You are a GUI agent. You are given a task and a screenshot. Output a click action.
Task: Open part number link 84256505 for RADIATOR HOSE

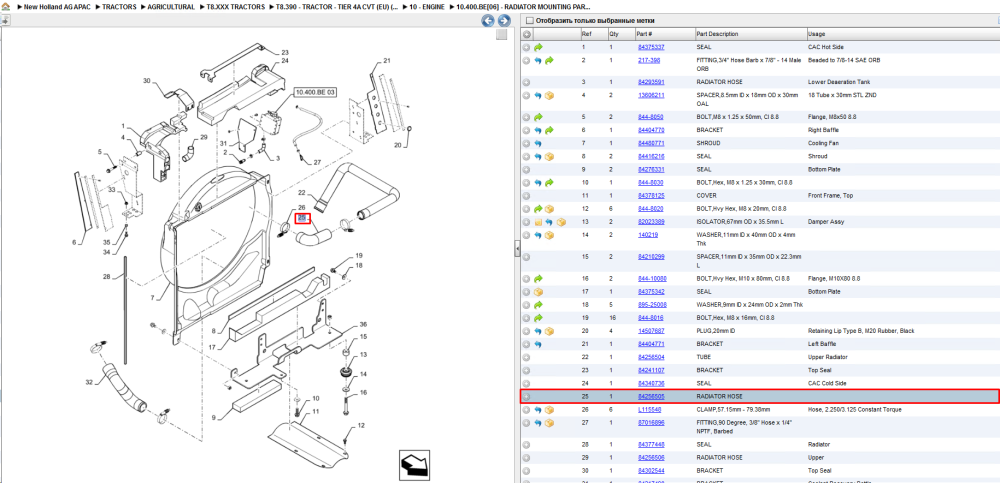(x=651, y=396)
